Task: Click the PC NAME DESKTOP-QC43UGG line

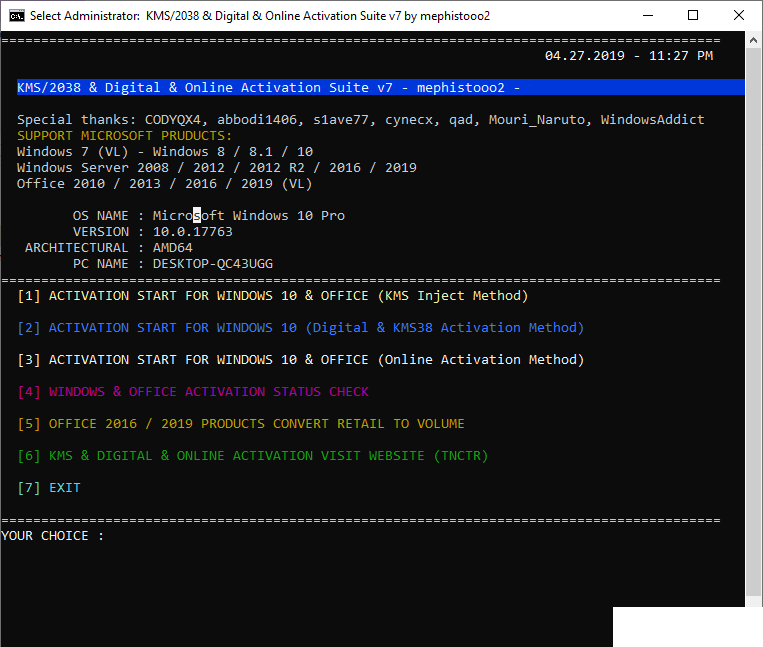Action: [x=173, y=264]
